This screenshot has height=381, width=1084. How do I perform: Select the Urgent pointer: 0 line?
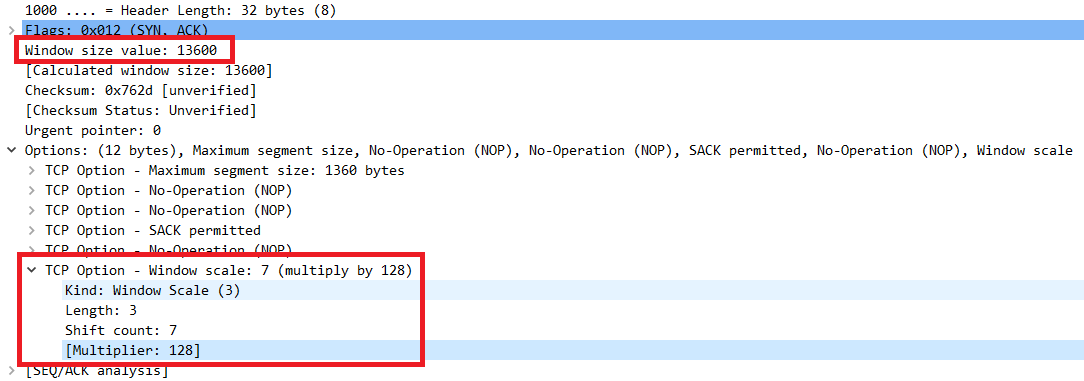93,131
